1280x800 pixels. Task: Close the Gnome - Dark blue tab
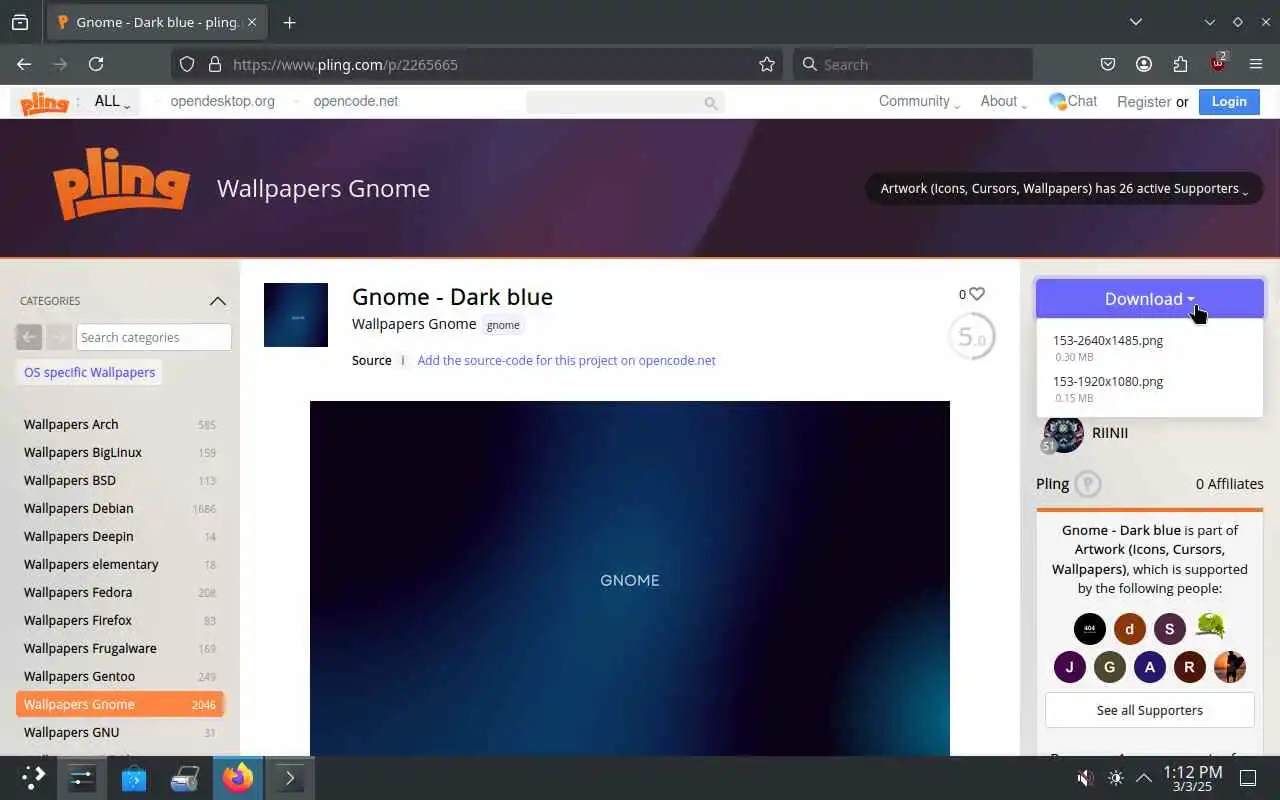coord(252,22)
